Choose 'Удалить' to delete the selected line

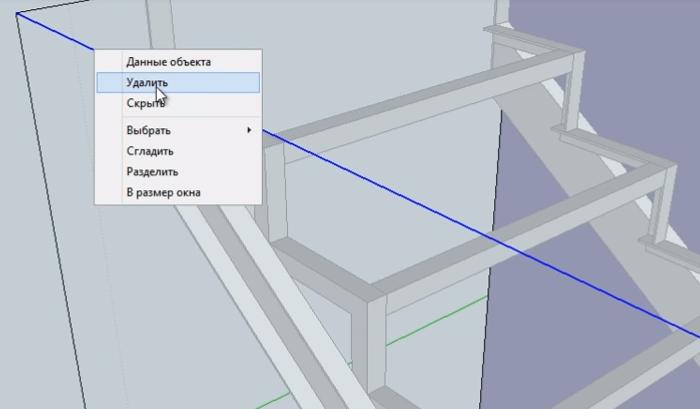[x=147, y=82]
